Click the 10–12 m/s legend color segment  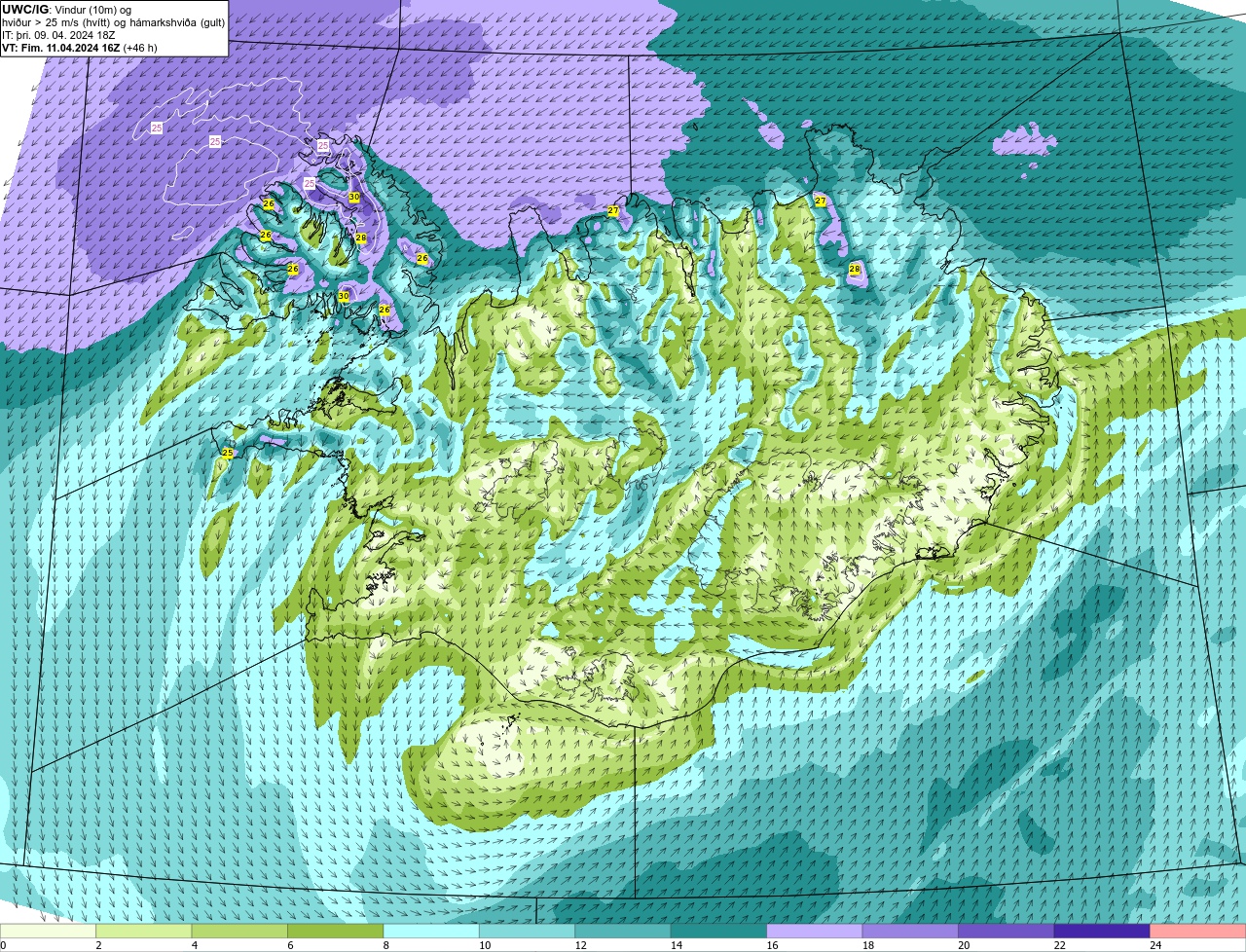point(528,932)
